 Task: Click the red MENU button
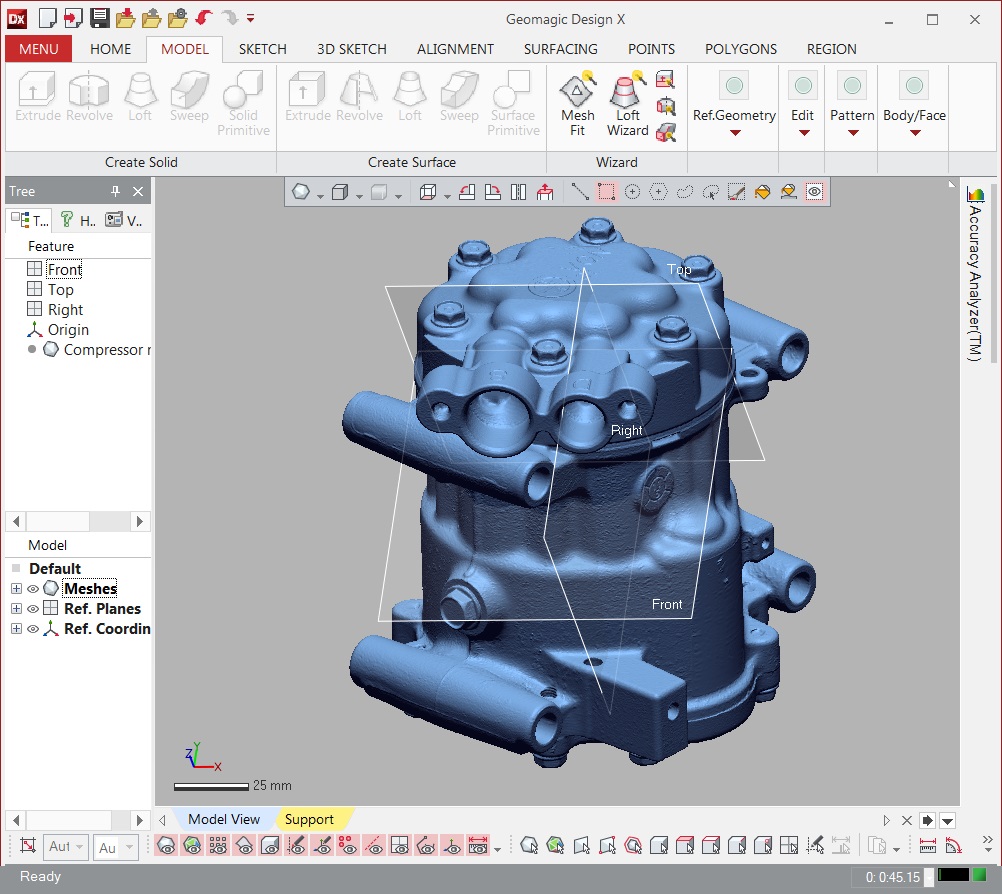(38, 49)
